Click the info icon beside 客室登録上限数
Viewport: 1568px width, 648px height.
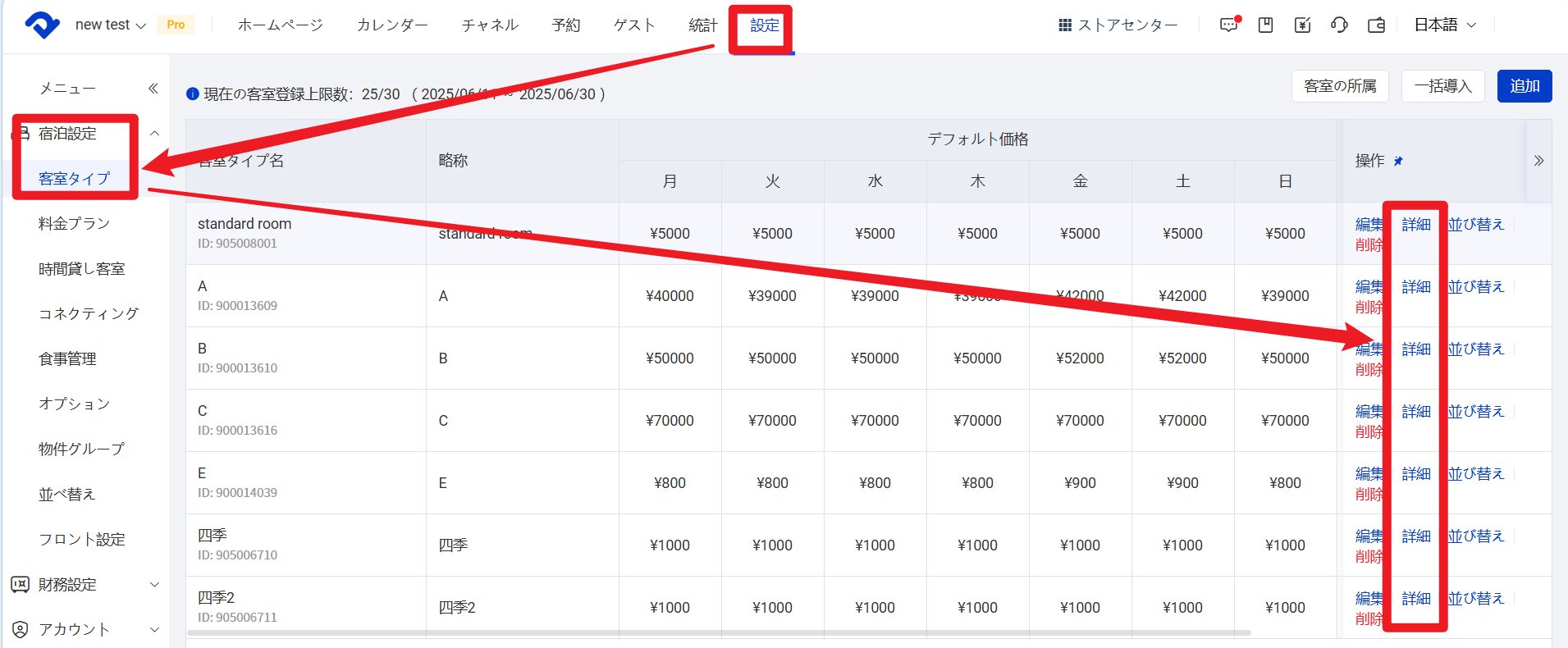click(192, 94)
